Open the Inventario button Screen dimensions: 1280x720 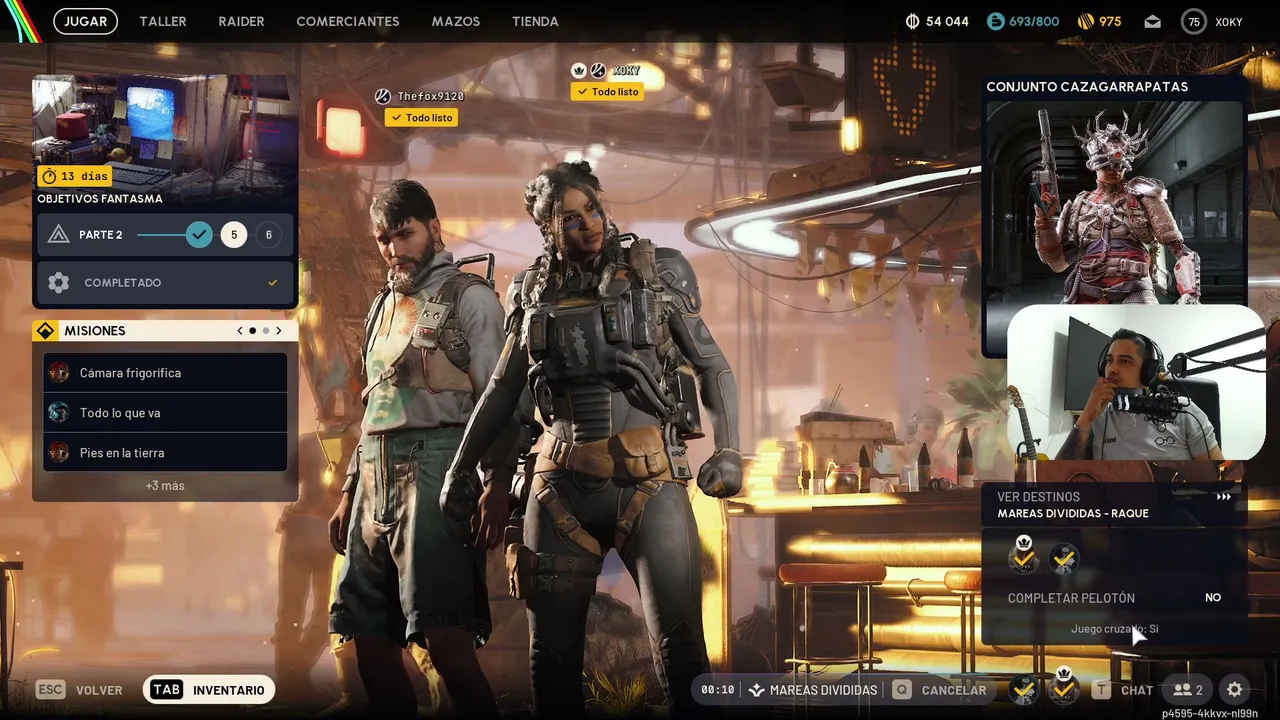pos(208,690)
